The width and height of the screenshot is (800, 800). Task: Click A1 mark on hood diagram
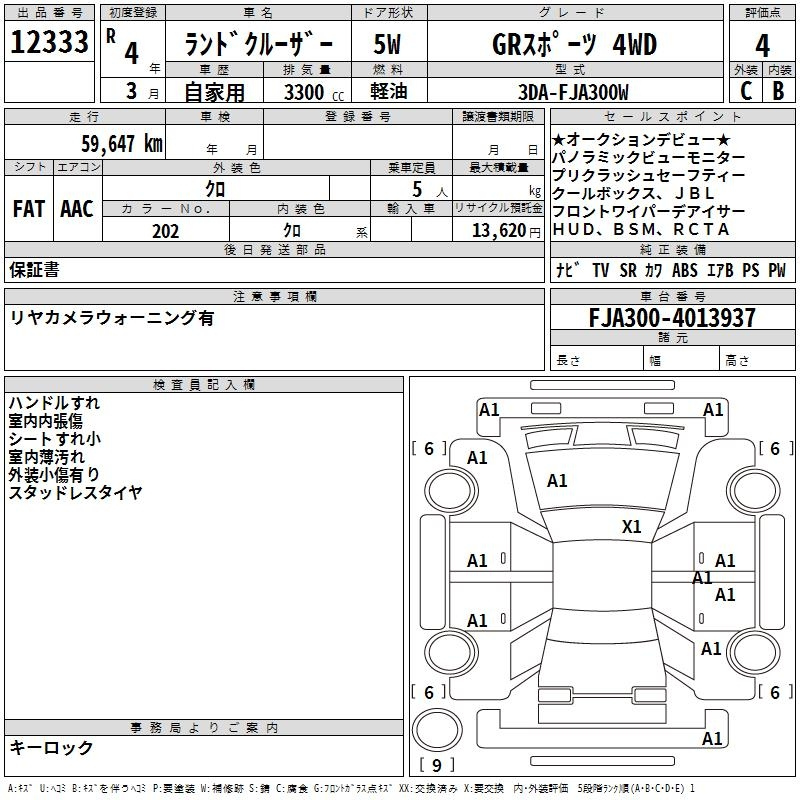click(x=557, y=481)
